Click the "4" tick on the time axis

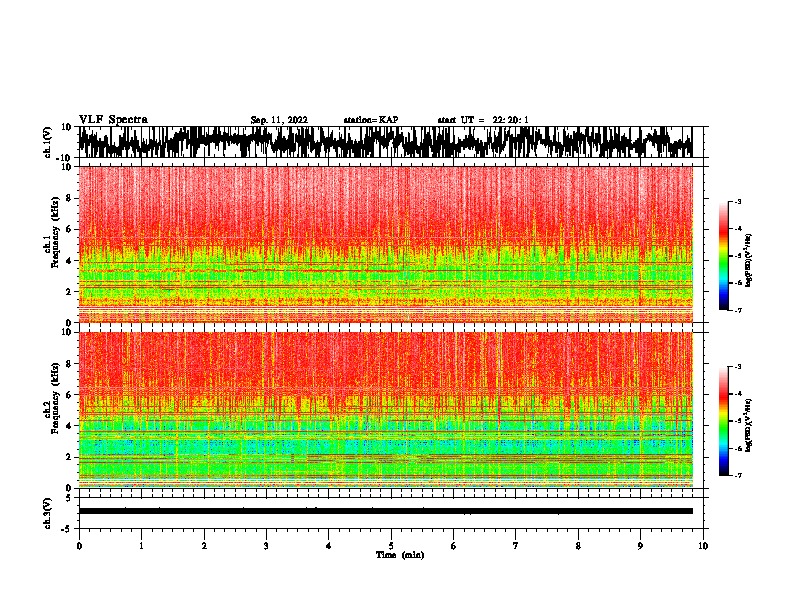click(329, 546)
